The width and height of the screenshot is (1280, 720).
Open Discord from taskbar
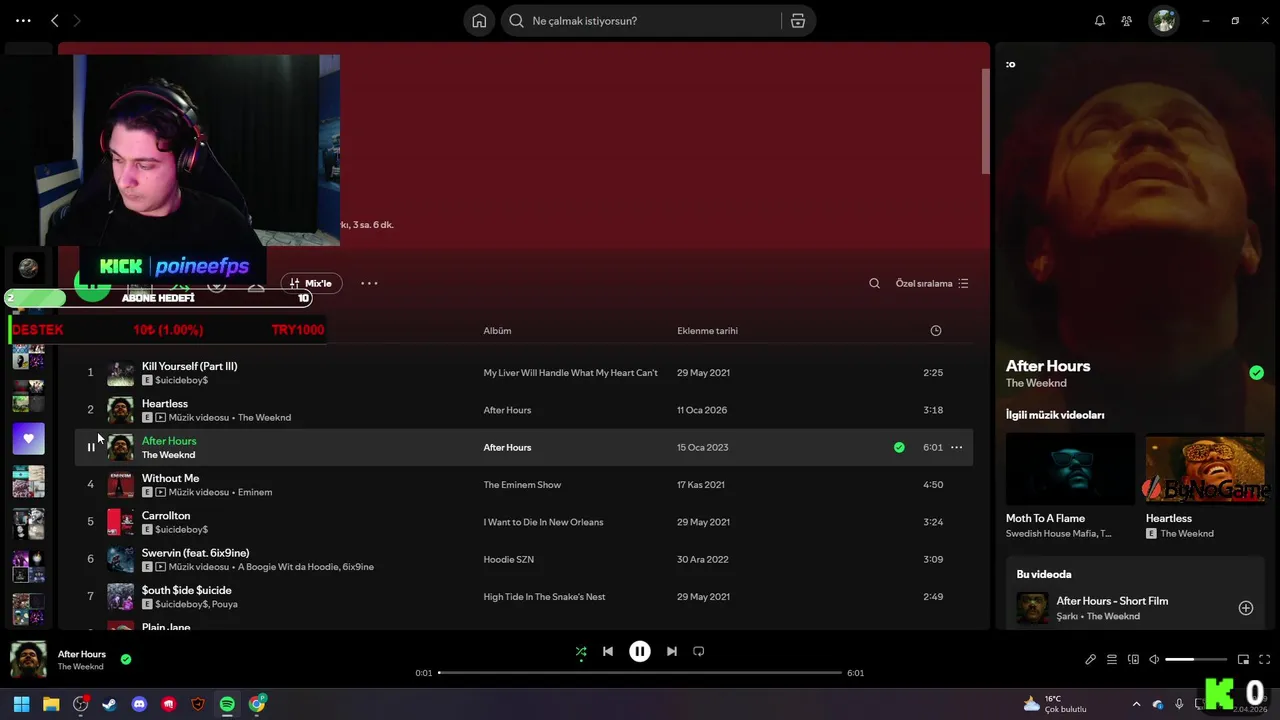point(139,704)
